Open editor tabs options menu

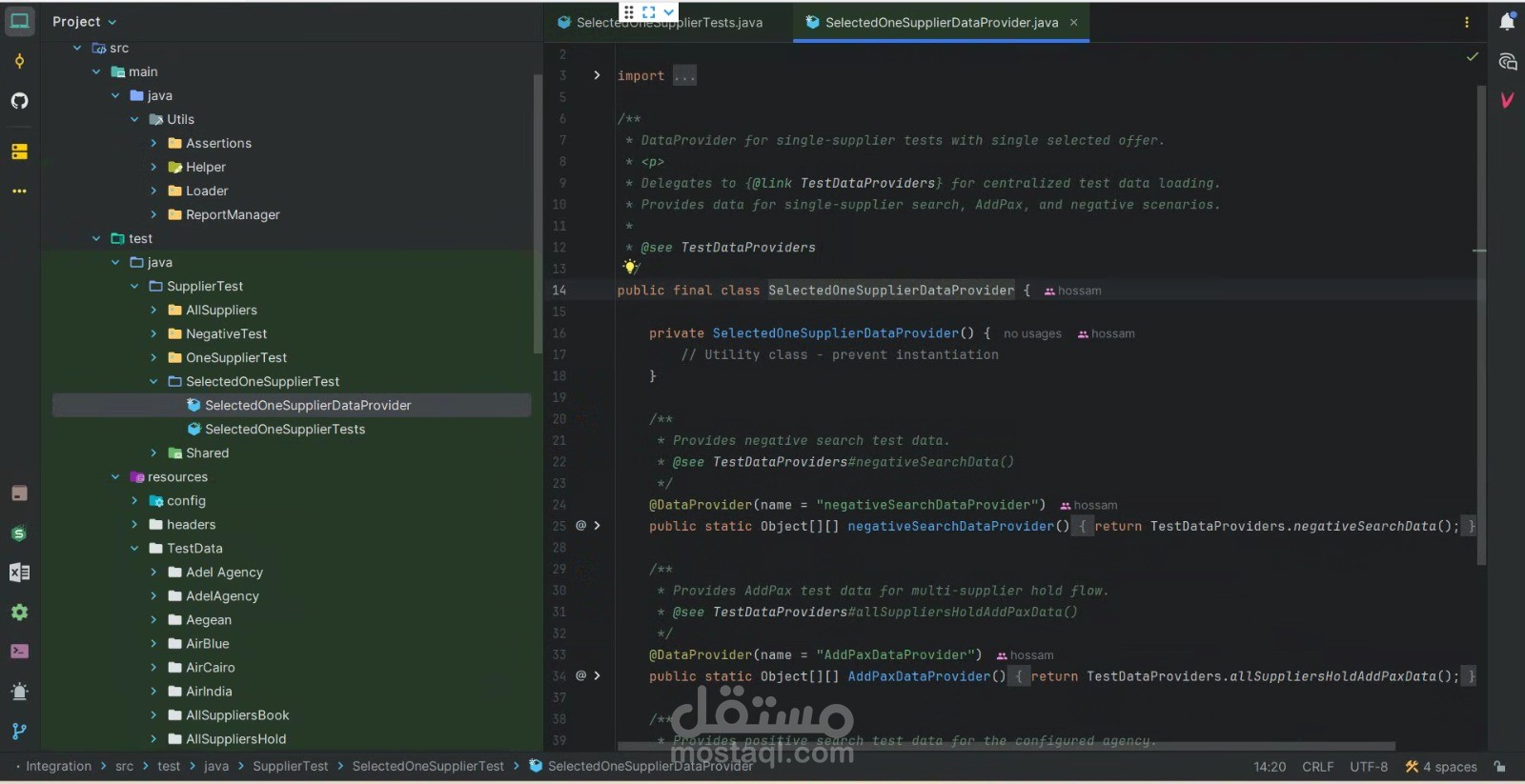point(1467,22)
